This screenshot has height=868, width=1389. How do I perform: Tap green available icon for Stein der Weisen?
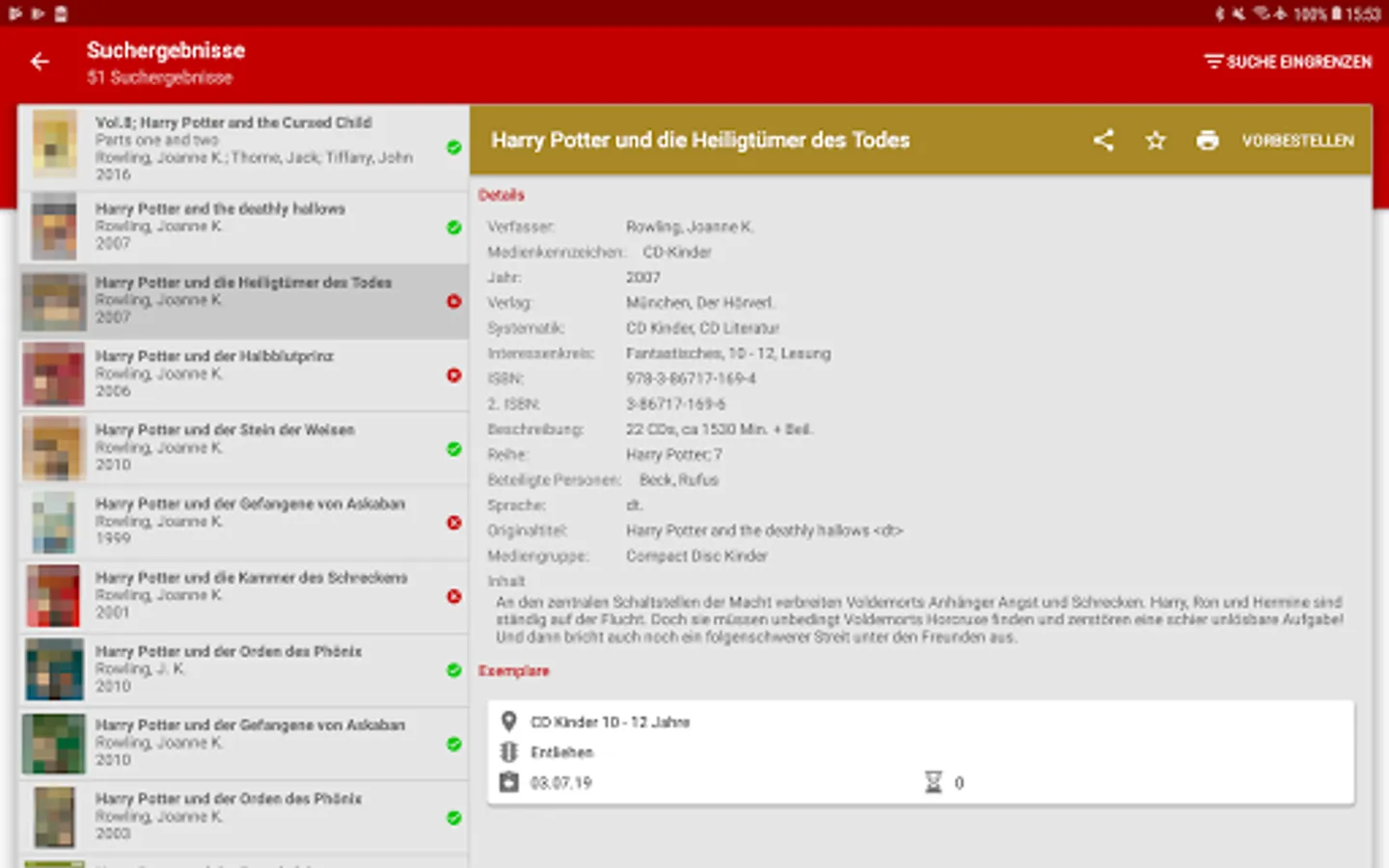coord(454,448)
